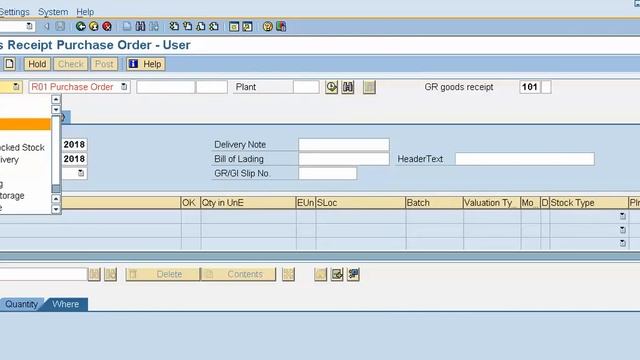The width and height of the screenshot is (640, 360).
Task: Click the EUn column header
Action: (306, 203)
